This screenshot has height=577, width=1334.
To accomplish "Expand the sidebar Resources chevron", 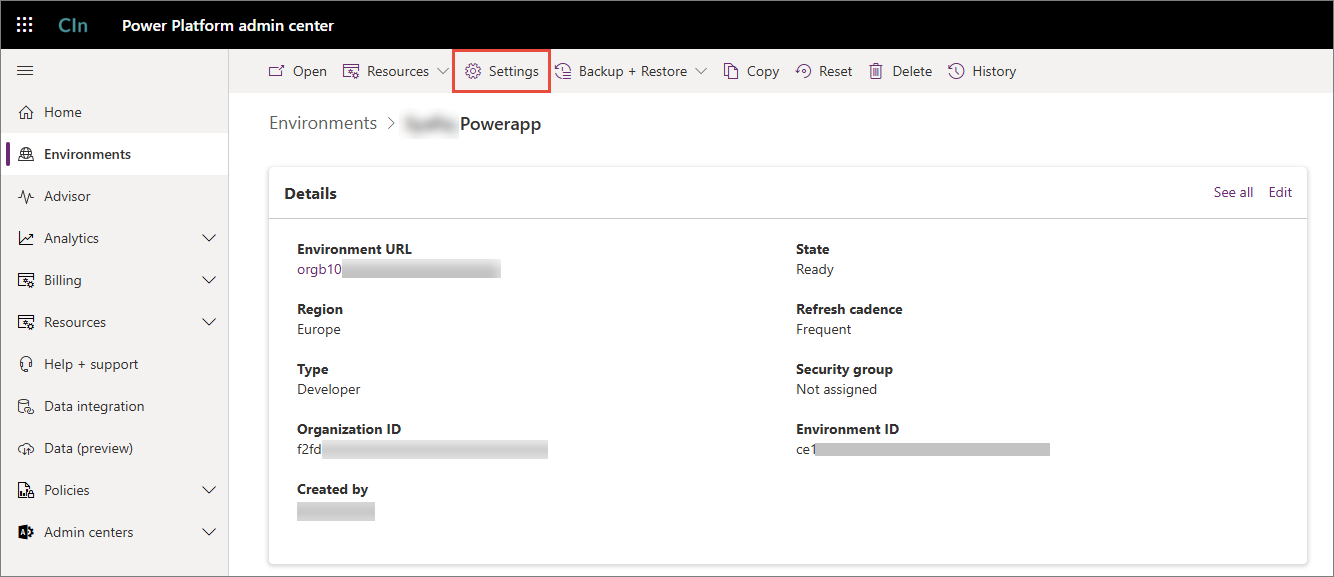I will (209, 322).
